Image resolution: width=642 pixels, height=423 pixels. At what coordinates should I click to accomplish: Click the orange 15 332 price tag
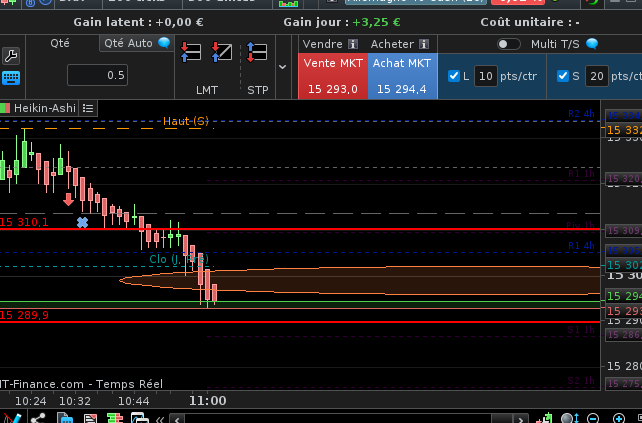pyautogui.click(x=624, y=130)
